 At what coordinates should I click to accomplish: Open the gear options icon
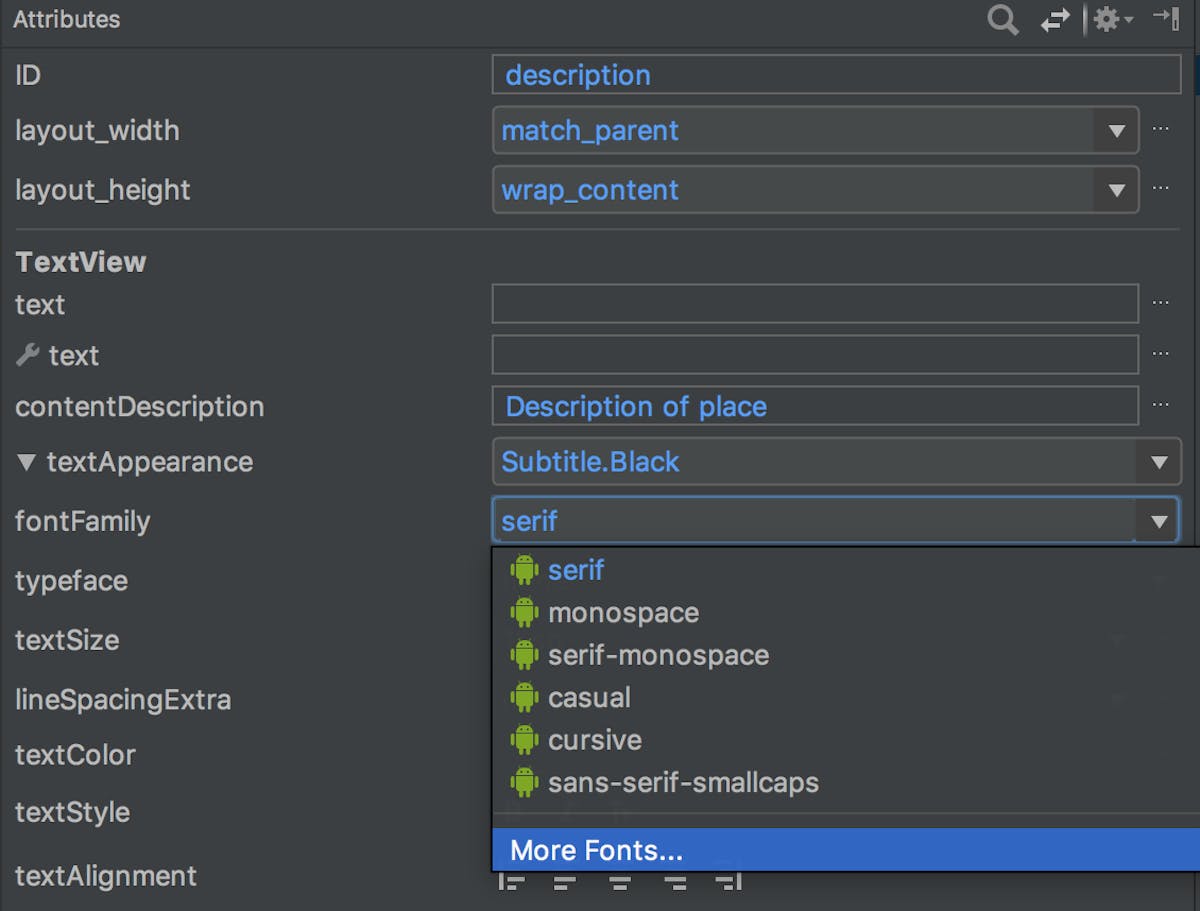(1108, 20)
